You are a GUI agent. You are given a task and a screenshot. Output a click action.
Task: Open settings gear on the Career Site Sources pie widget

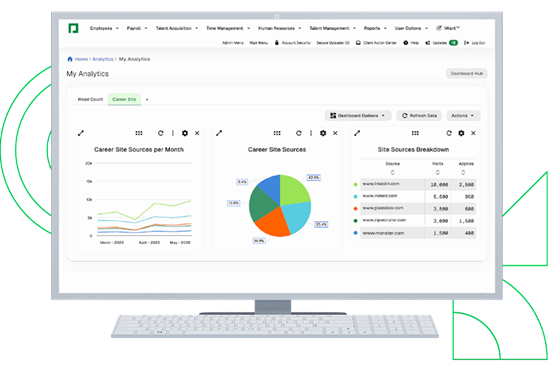tap(323, 133)
